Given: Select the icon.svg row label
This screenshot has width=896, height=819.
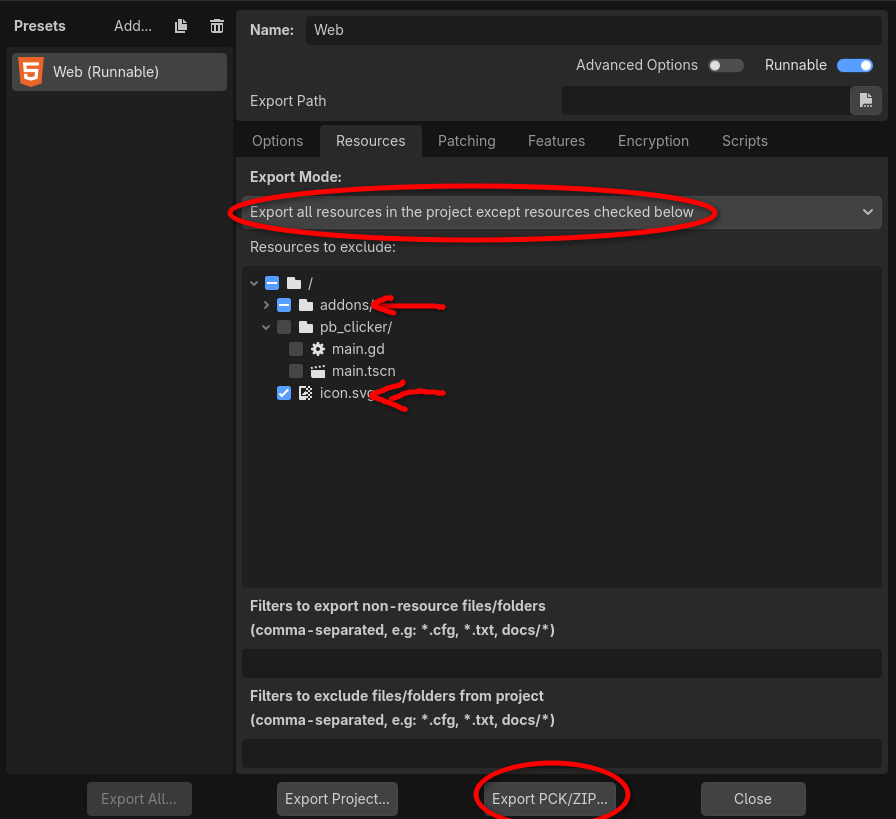Looking at the screenshot, I should coord(346,393).
